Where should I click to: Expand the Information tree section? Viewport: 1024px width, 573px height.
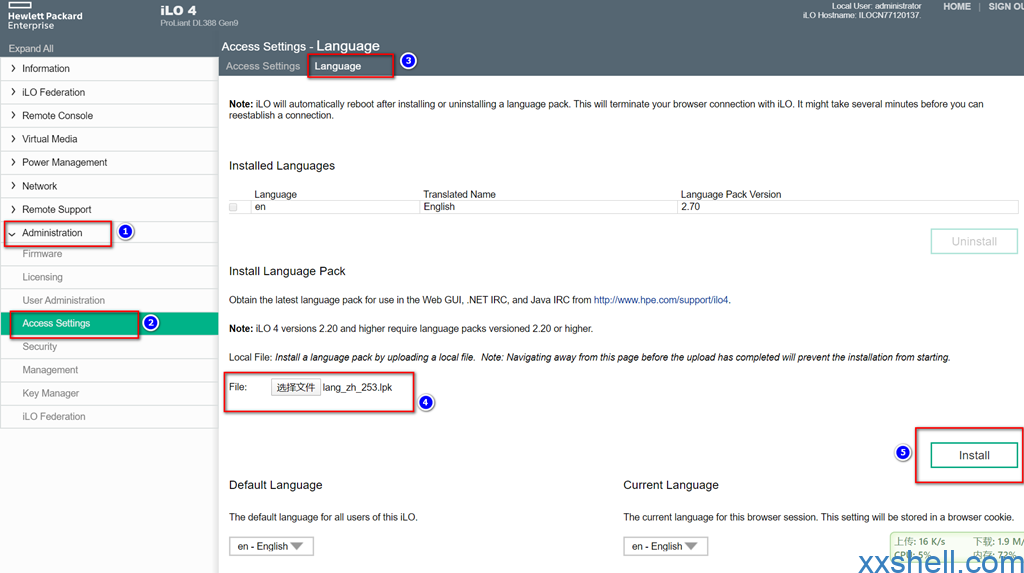(x=12, y=68)
